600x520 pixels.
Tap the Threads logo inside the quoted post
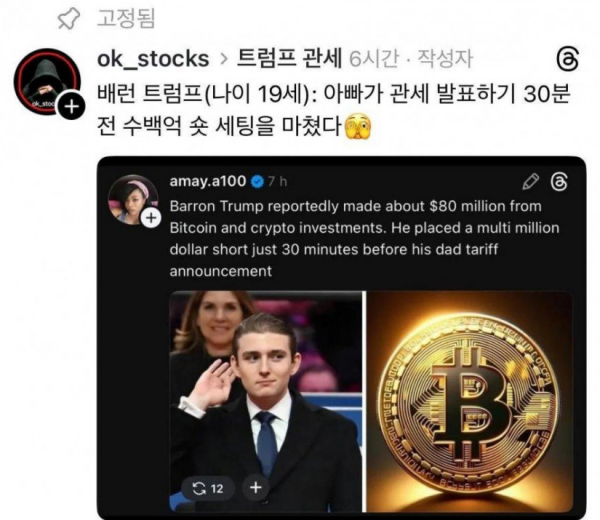pyautogui.click(x=559, y=181)
